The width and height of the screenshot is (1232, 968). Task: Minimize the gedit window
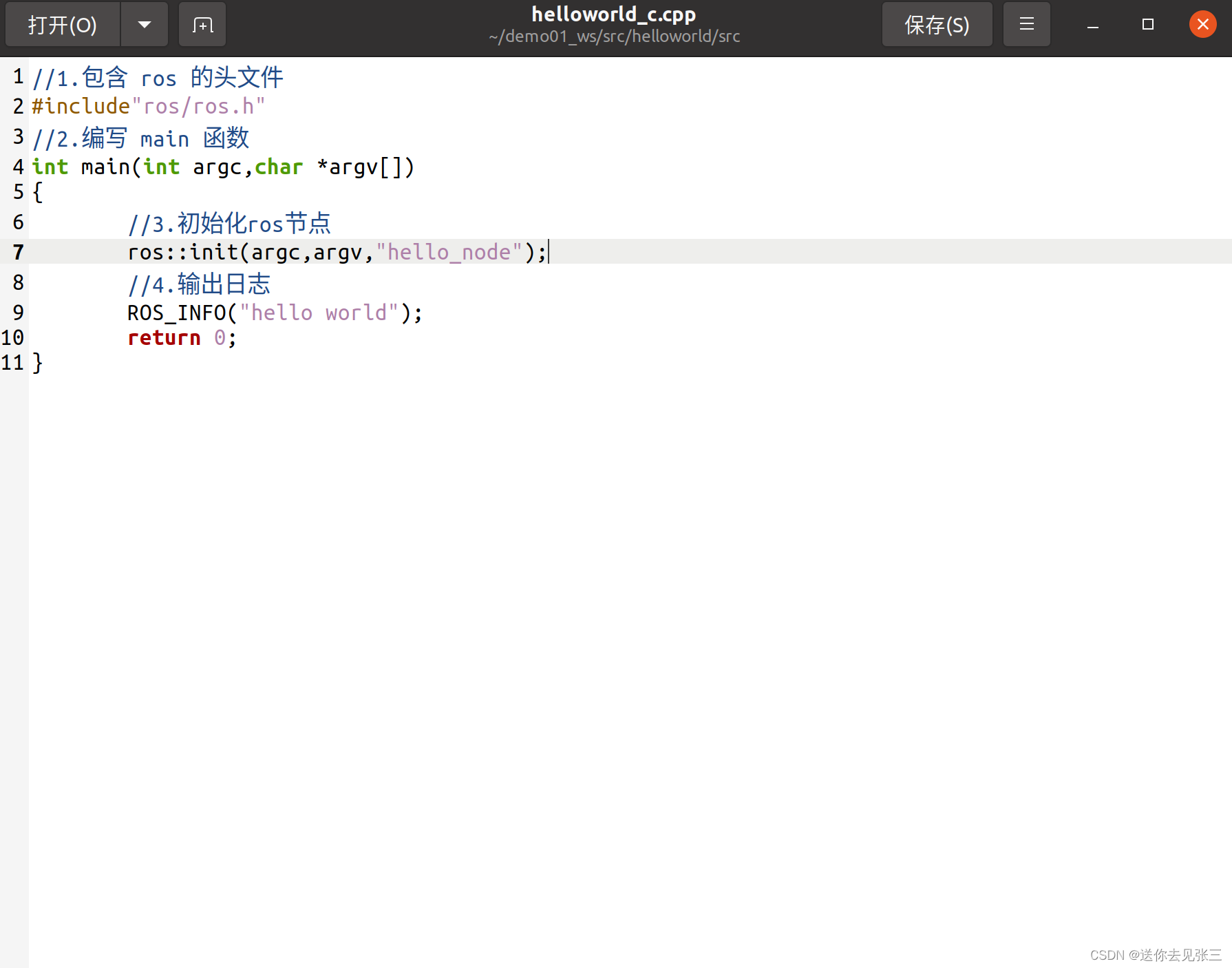tap(1093, 25)
